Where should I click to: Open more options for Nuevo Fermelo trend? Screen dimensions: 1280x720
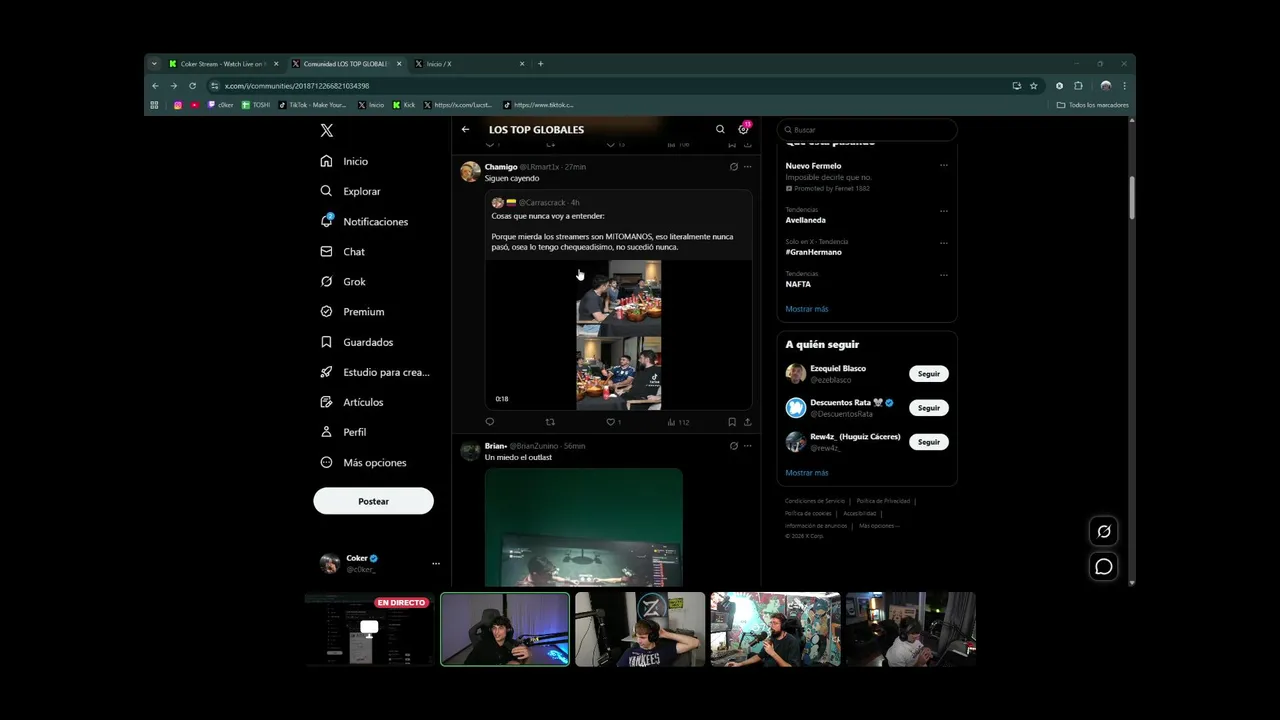943,166
